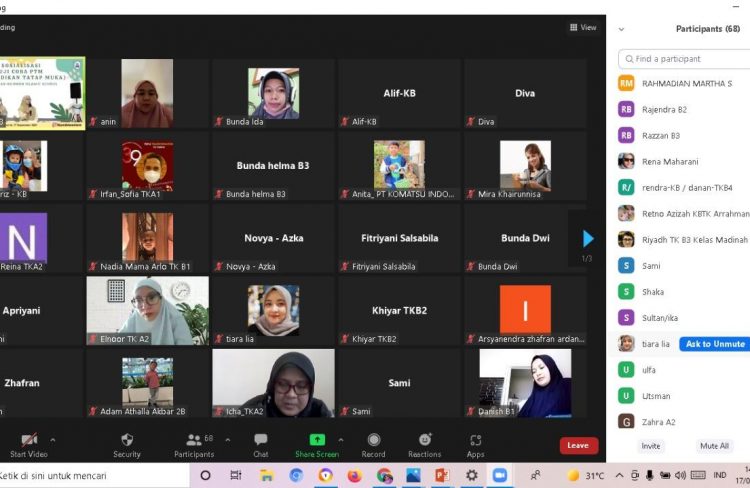Show hidden system tray icons chevron

(x=619, y=475)
